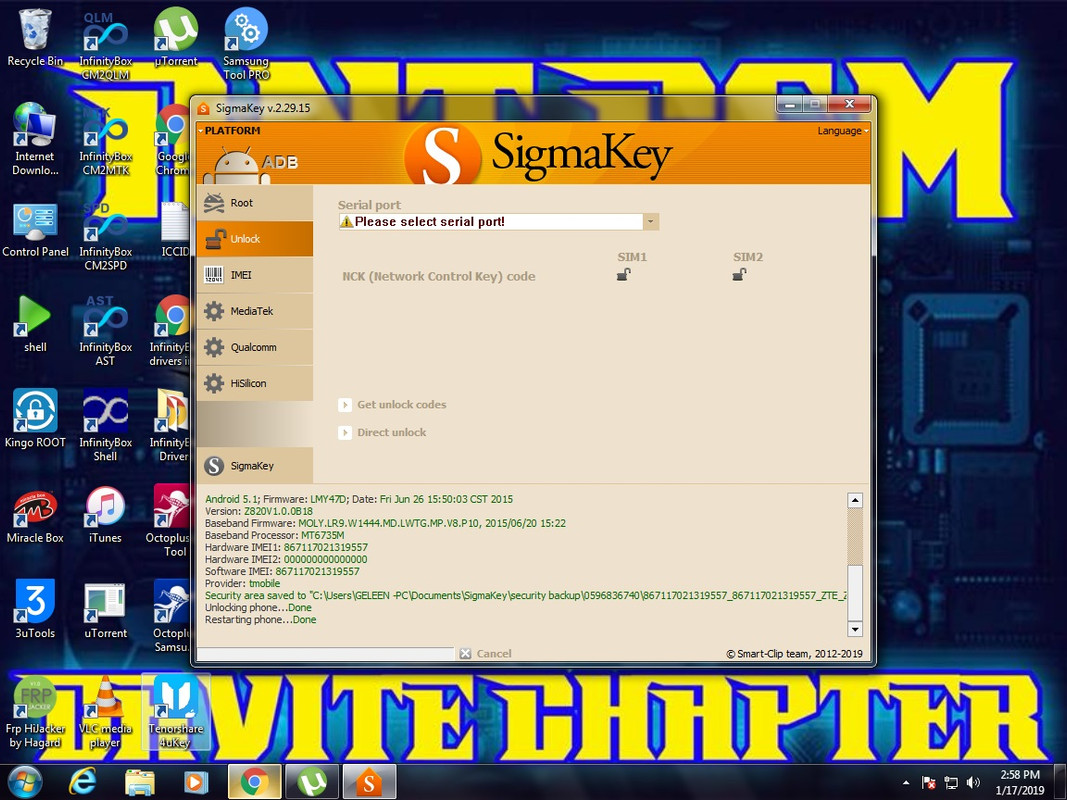Screen dimensions: 1067x800
Task: Click the Control Panel desktop icon
Action: point(35,231)
